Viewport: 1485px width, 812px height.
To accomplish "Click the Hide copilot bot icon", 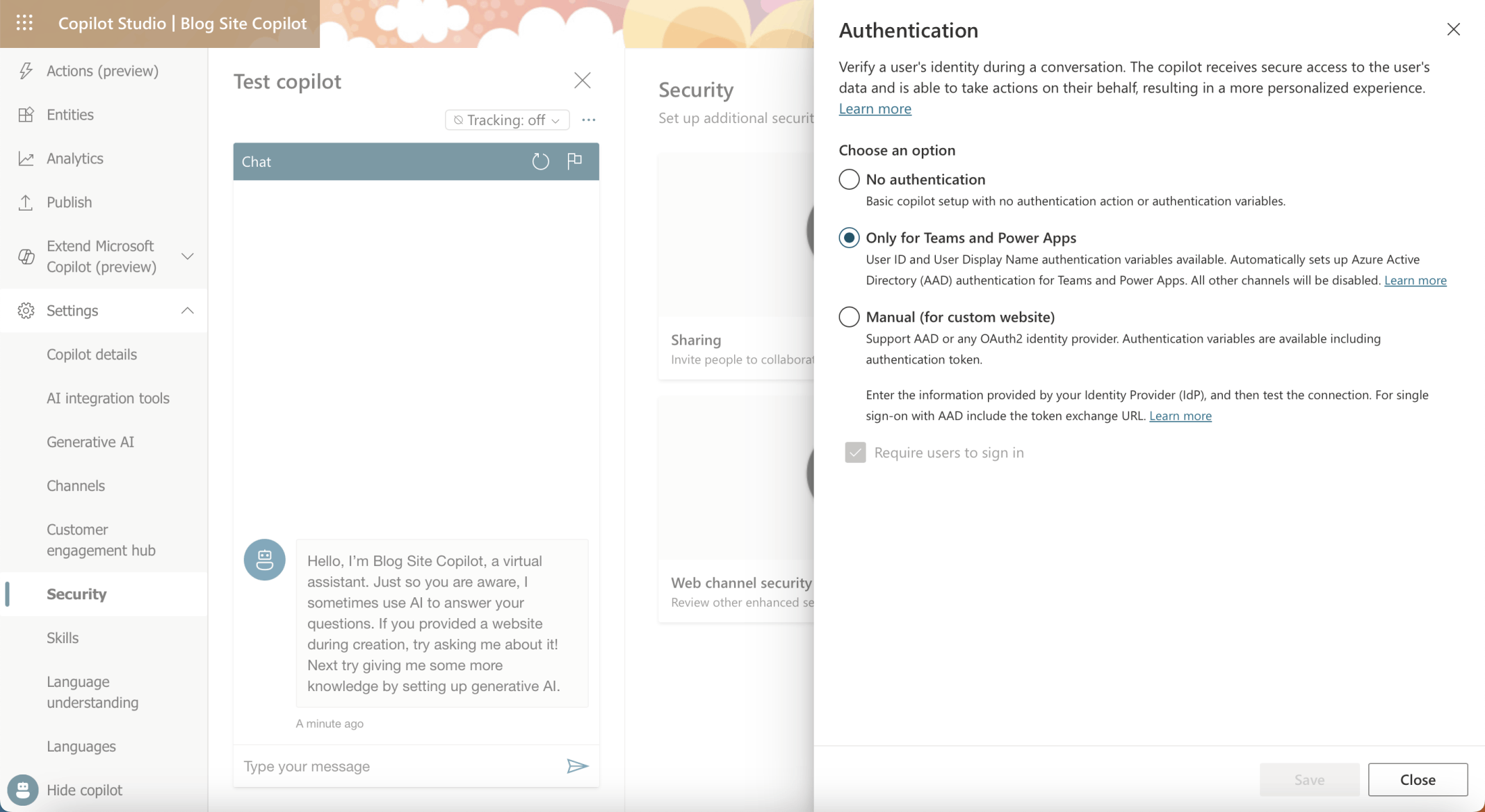I will point(23,790).
